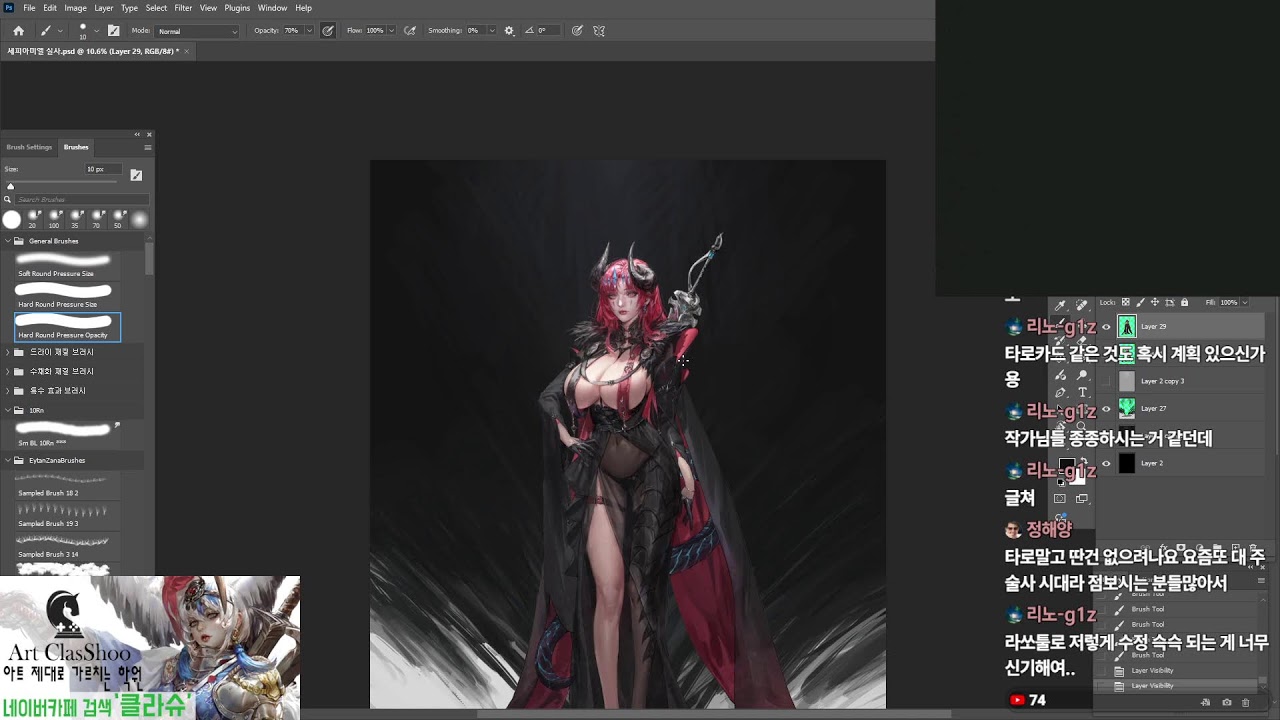Image resolution: width=1280 pixels, height=720 pixels.
Task: Open the Image menu
Action: point(76,8)
